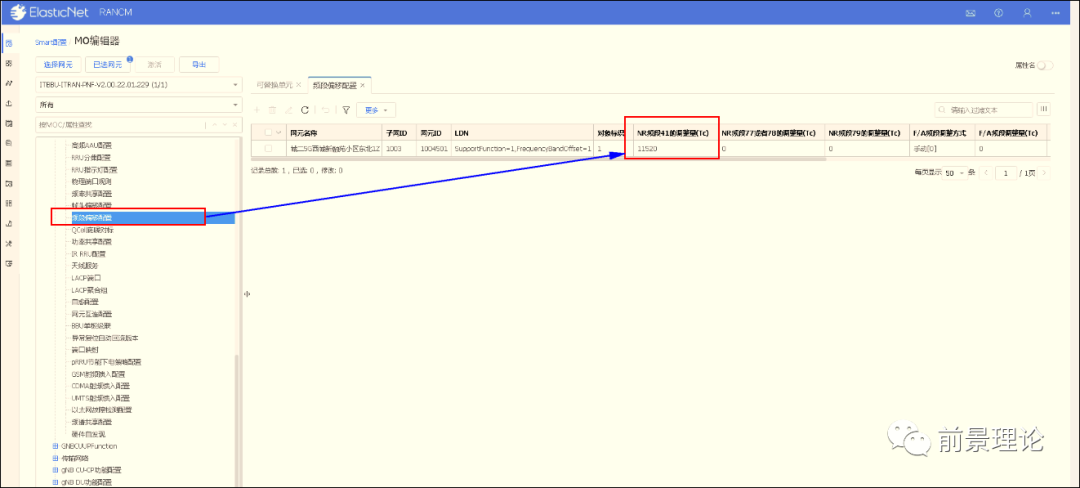Click the 导出 export button
The width and height of the screenshot is (1080, 488).
pyautogui.click(x=199, y=65)
